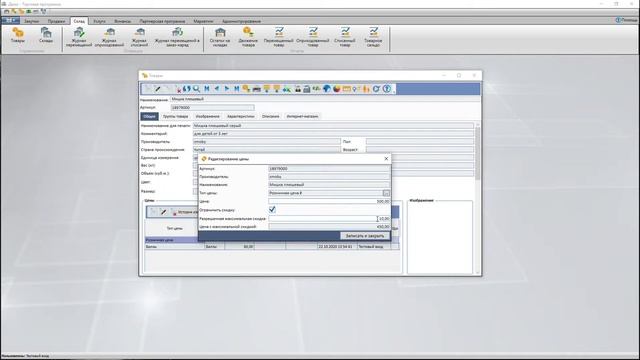
Task: Uncheck the Ограничить скидку checkbox
Action: [272, 209]
